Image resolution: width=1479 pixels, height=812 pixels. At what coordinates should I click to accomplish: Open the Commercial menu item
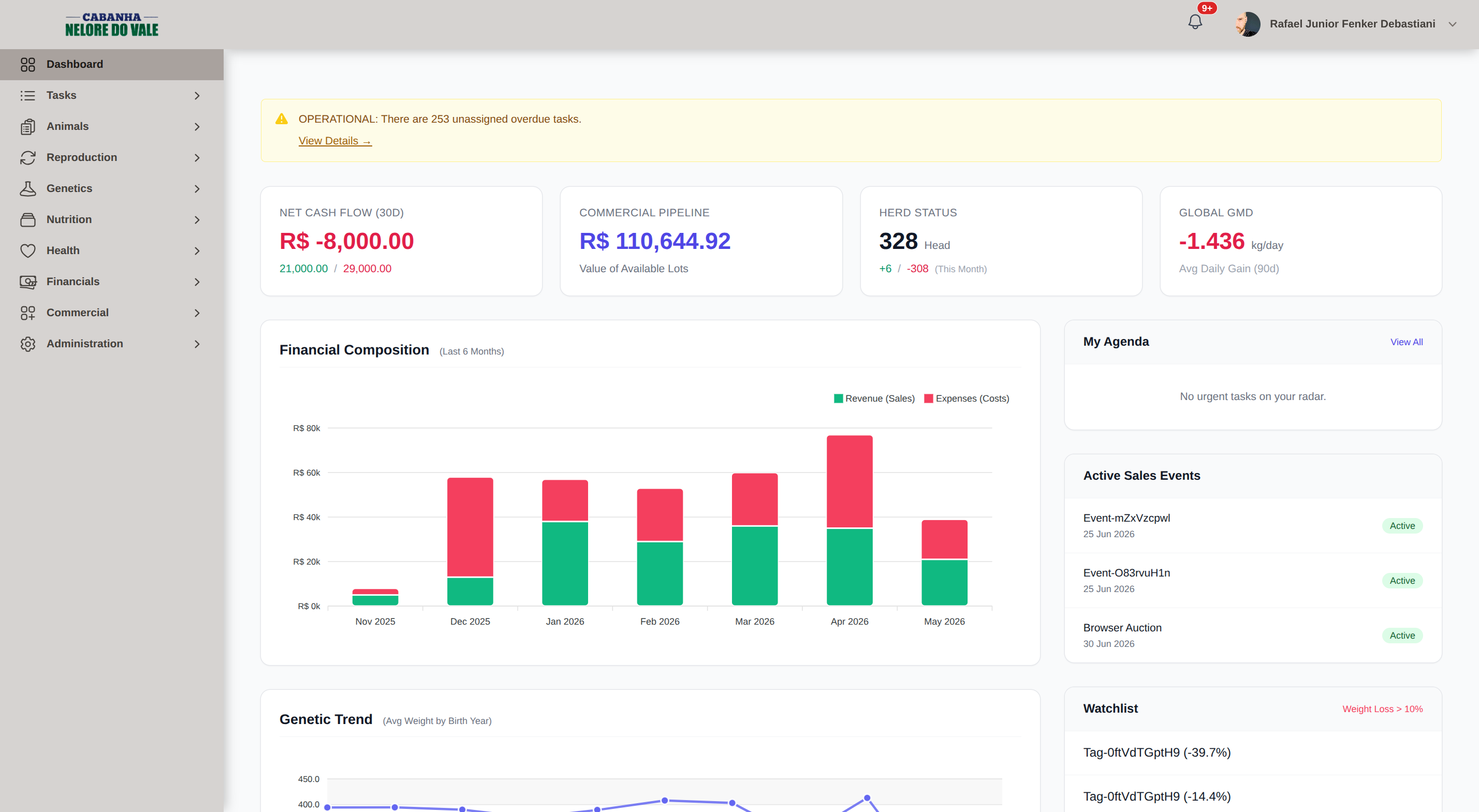click(x=112, y=312)
